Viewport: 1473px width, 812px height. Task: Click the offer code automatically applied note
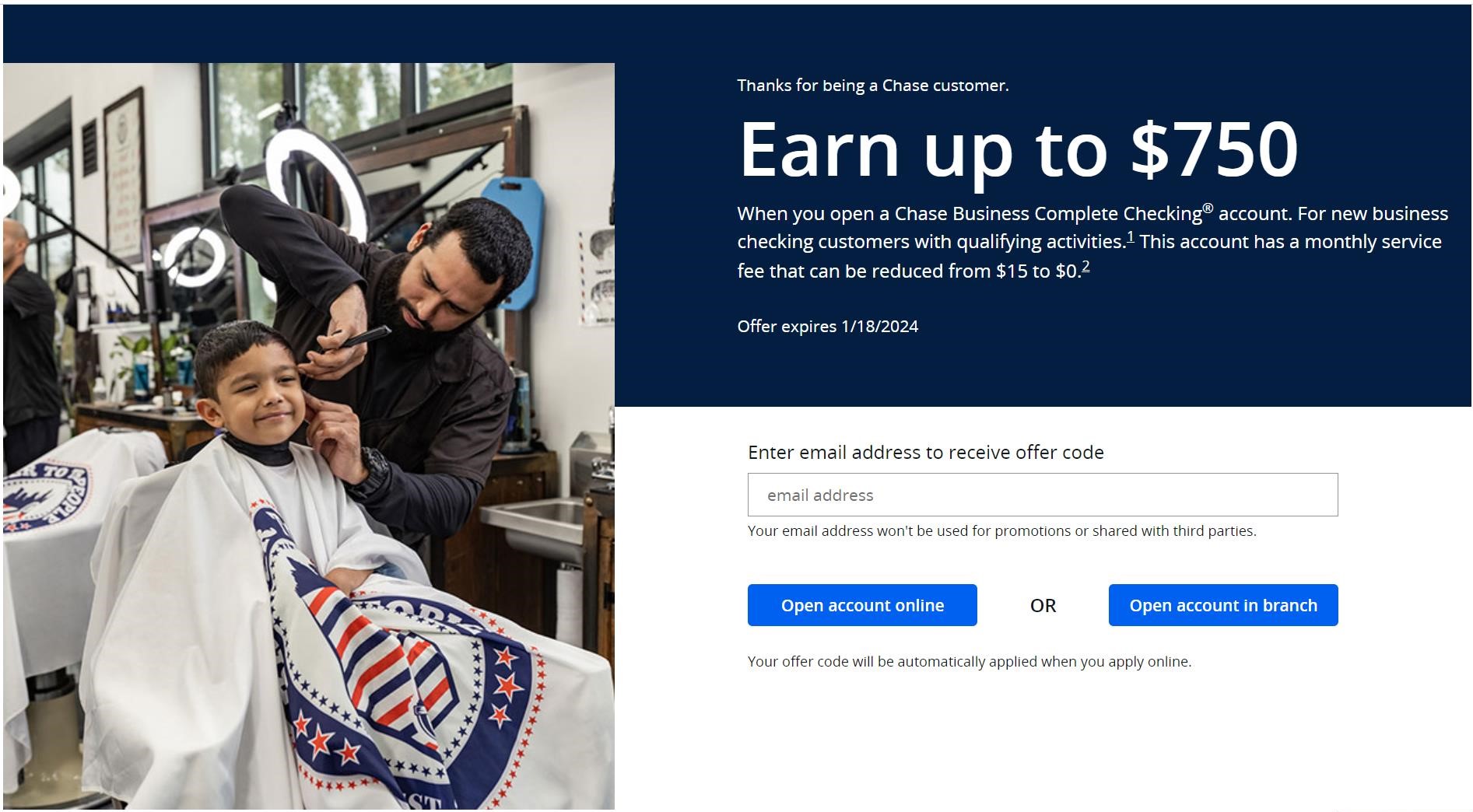click(x=970, y=662)
